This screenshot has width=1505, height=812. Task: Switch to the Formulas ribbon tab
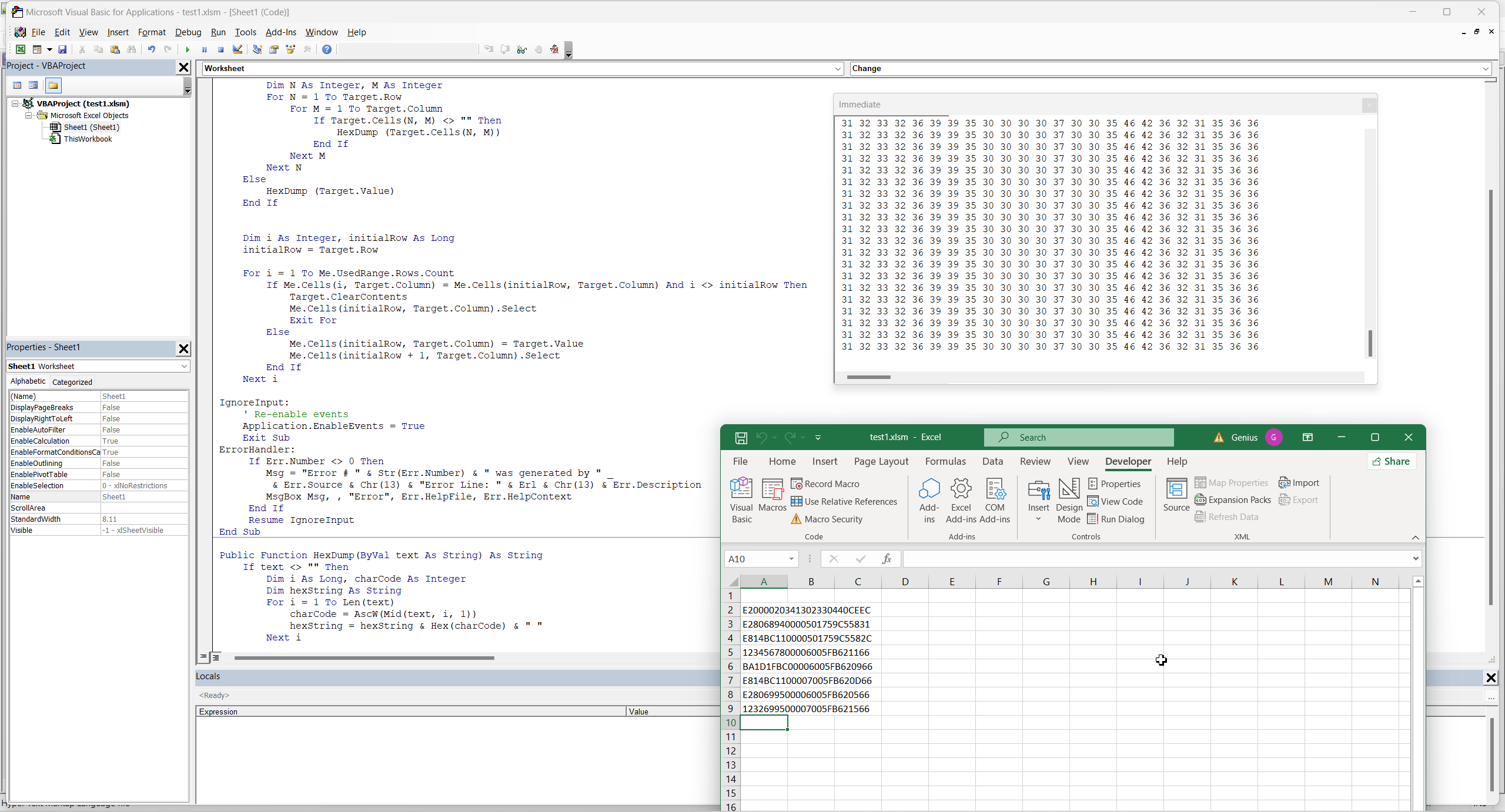[945, 461]
